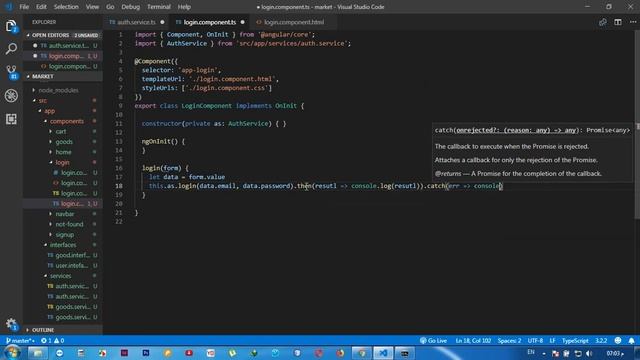Close unsaved auth.service.ts tab via its dot

point(162,22)
